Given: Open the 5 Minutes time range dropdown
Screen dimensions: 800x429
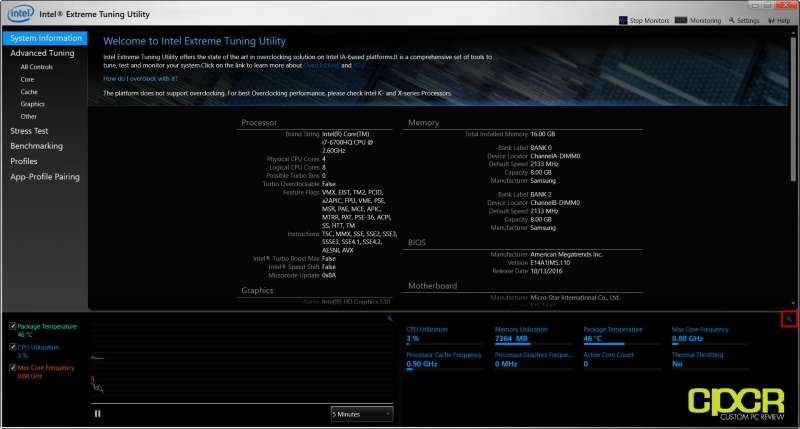Looking at the screenshot, I should click(x=362, y=414).
